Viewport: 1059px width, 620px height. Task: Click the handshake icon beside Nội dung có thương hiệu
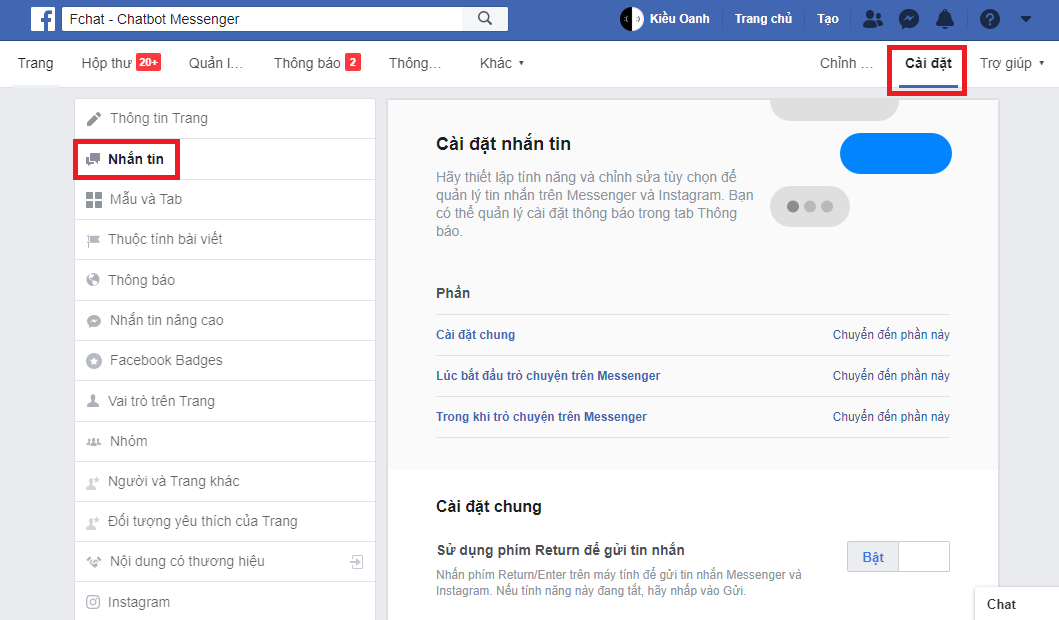pyautogui.click(x=94, y=561)
